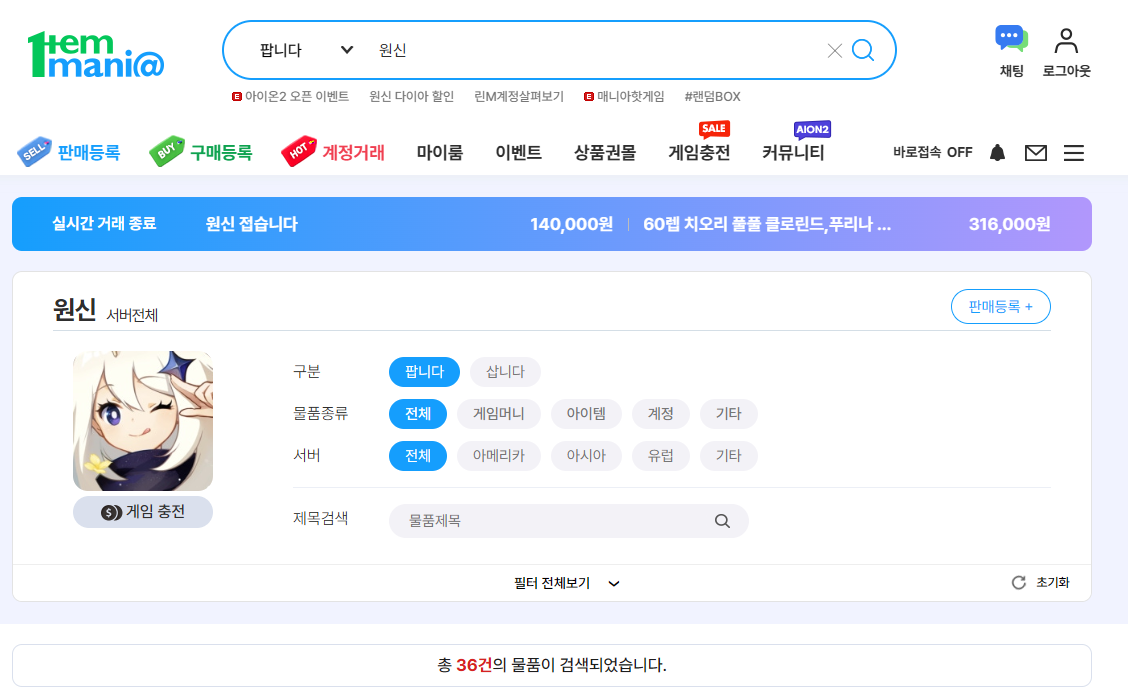
Task: Select 전체 in 물품종류 row
Action: point(418,414)
